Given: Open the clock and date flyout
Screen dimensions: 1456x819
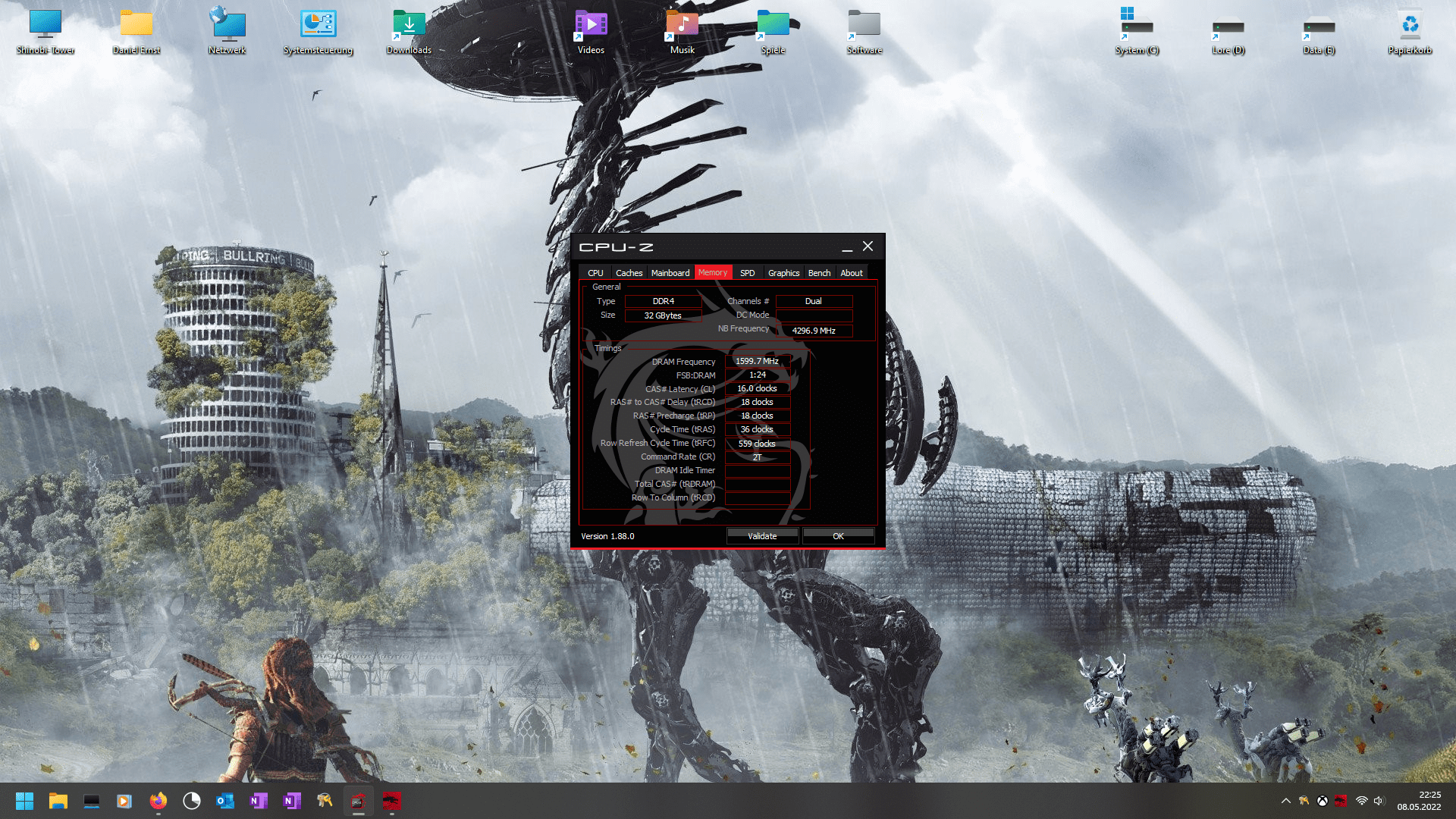Looking at the screenshot, I should pyautogui.click(x=1419, y=801).
